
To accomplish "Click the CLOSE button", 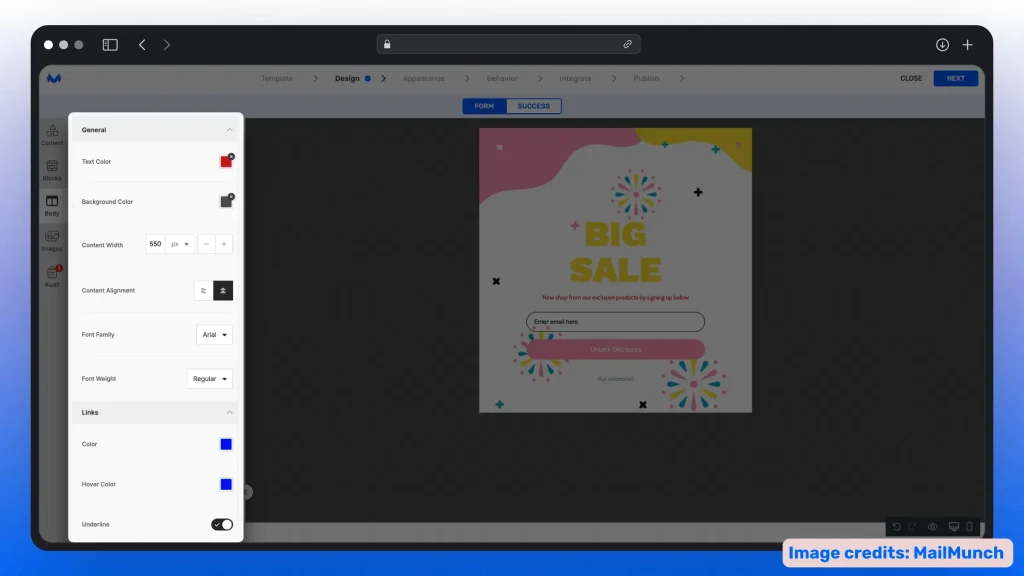I will [x=911, y=78].
